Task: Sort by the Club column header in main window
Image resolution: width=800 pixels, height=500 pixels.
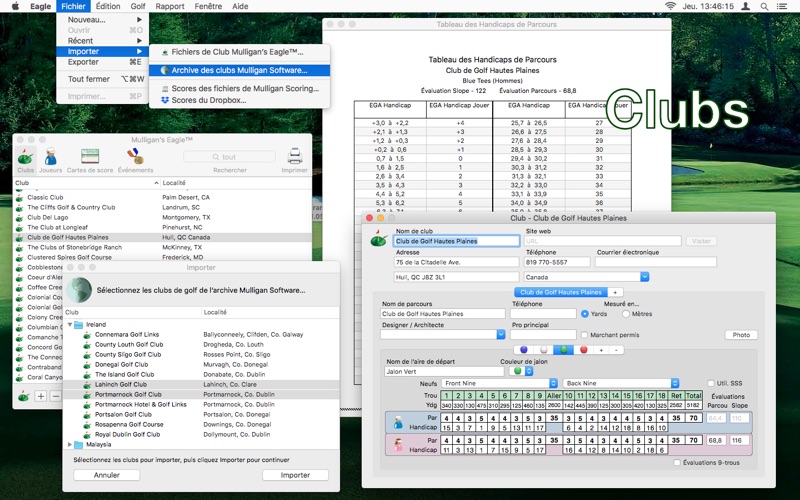Action: pos(87,183)
